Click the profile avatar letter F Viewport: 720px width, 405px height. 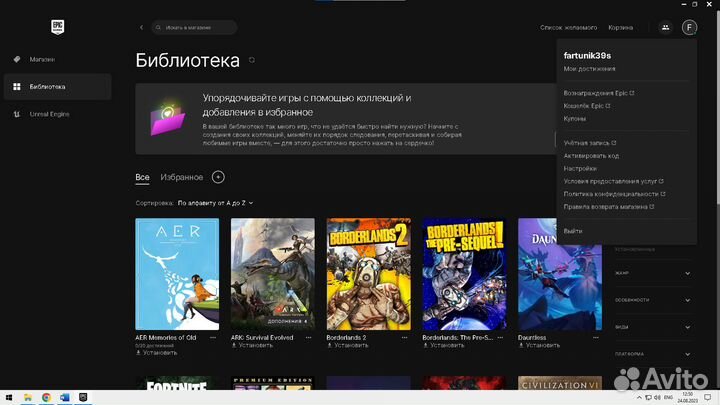coord(689,27)
